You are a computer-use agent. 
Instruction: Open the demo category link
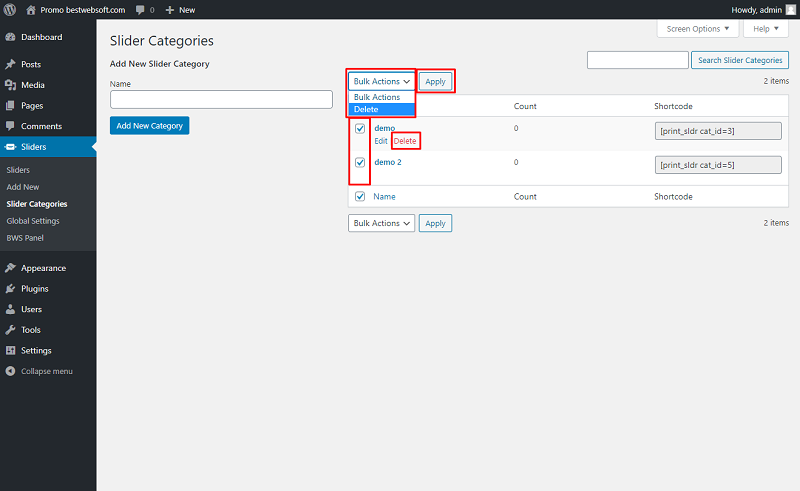(385, 128)
